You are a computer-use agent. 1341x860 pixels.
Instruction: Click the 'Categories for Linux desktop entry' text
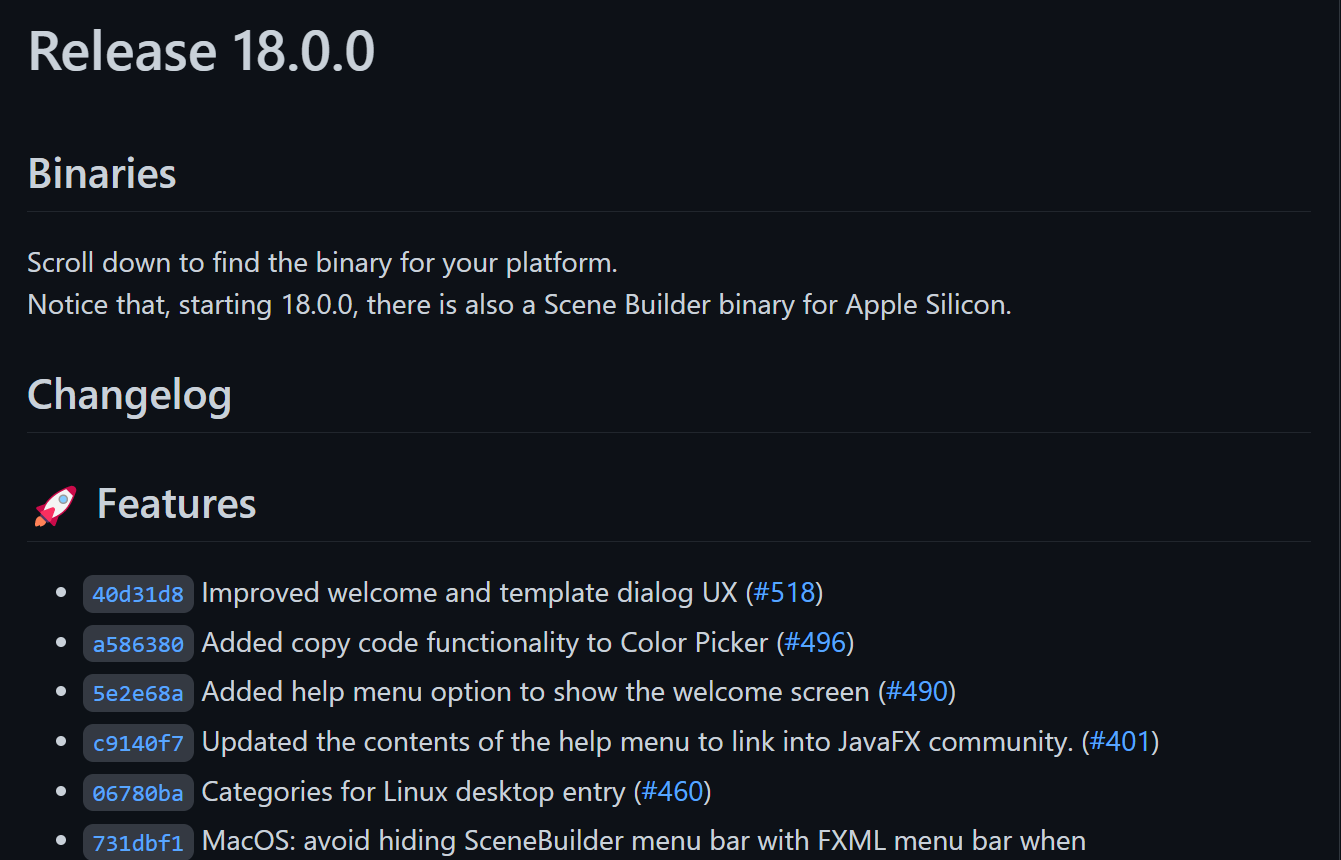coord(414,792)
